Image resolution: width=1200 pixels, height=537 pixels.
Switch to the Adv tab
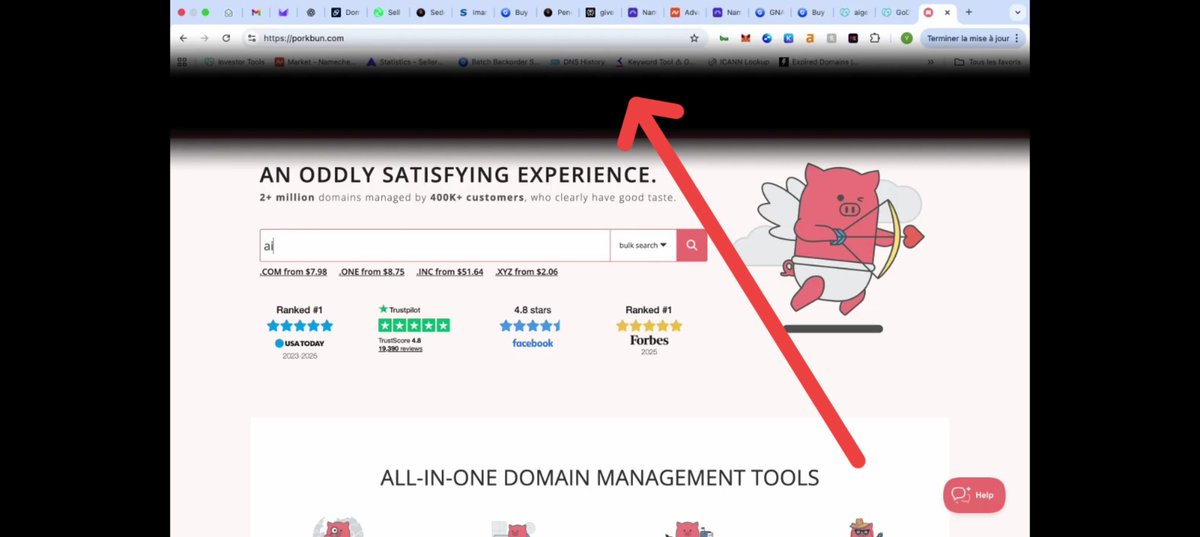(x=687, y=12)
